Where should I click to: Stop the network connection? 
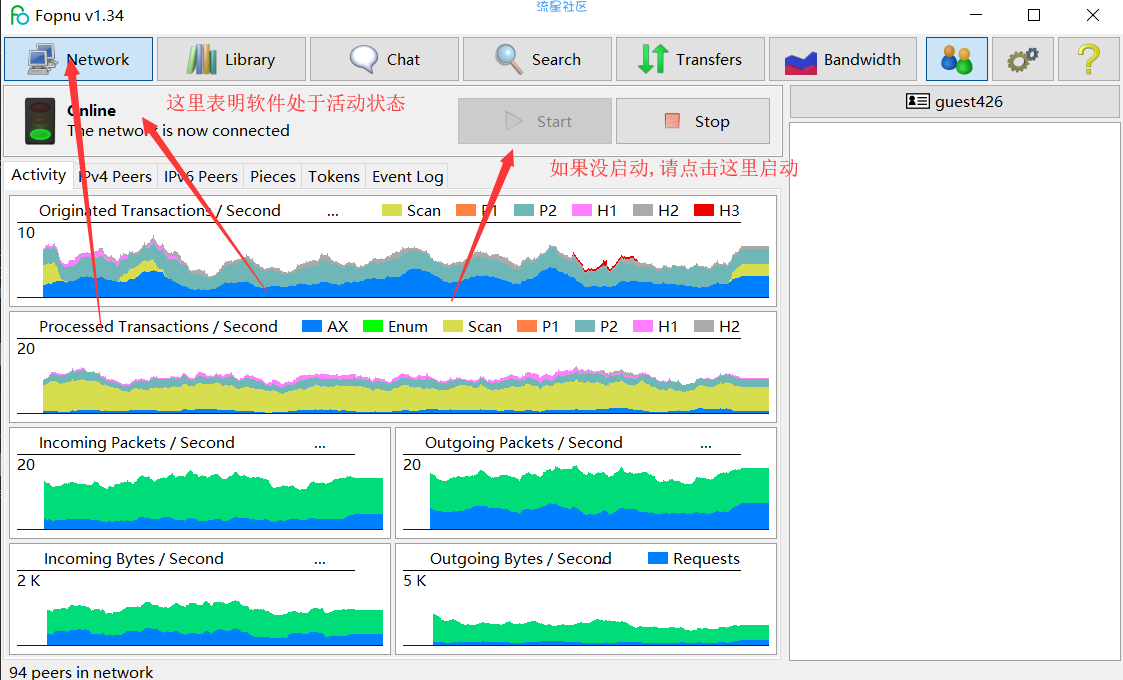(693, 121)
